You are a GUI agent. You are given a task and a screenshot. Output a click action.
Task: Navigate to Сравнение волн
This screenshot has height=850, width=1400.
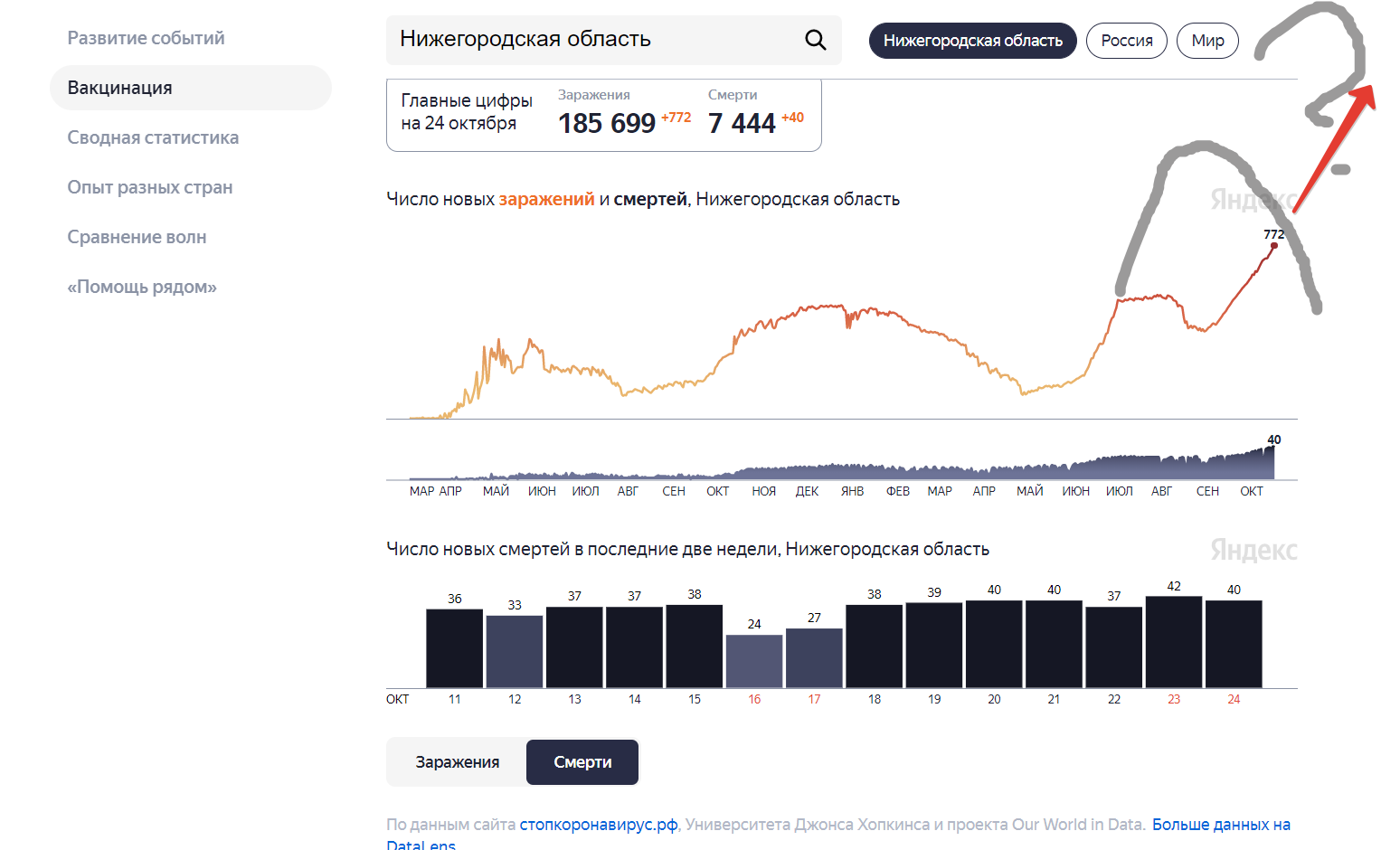click(x=137, y=237)
